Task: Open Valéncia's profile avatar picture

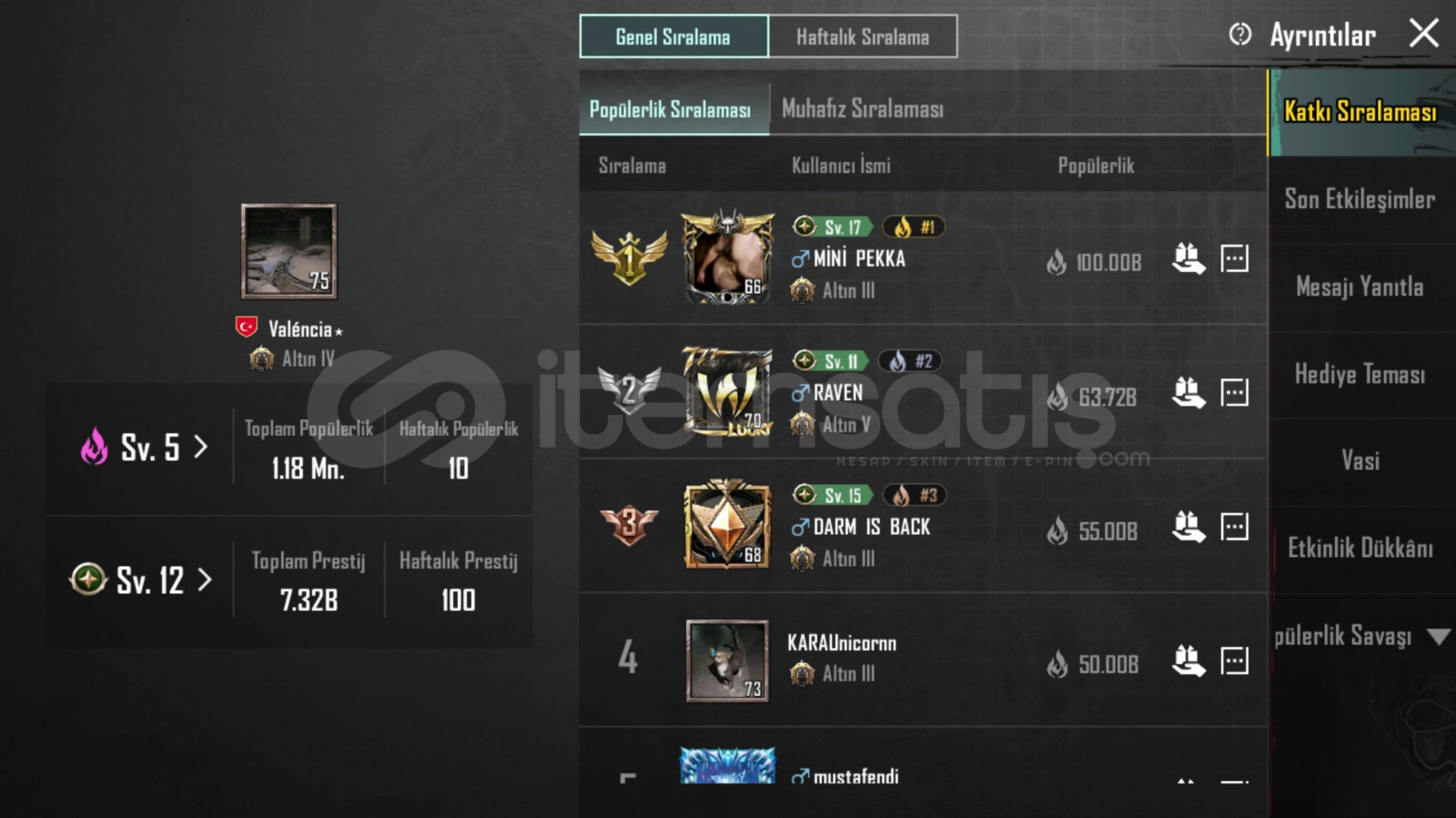Action: tap(289, 251)
